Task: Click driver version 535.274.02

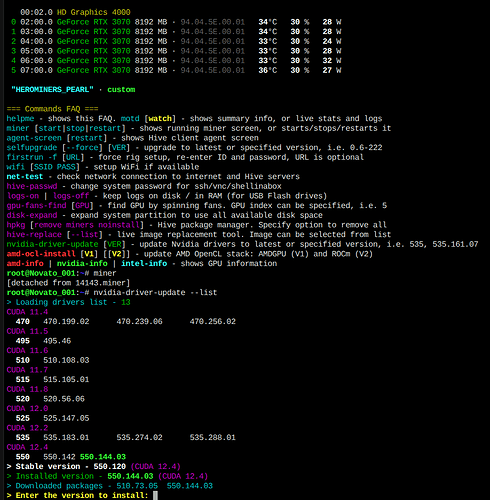Action: [139, 437]
